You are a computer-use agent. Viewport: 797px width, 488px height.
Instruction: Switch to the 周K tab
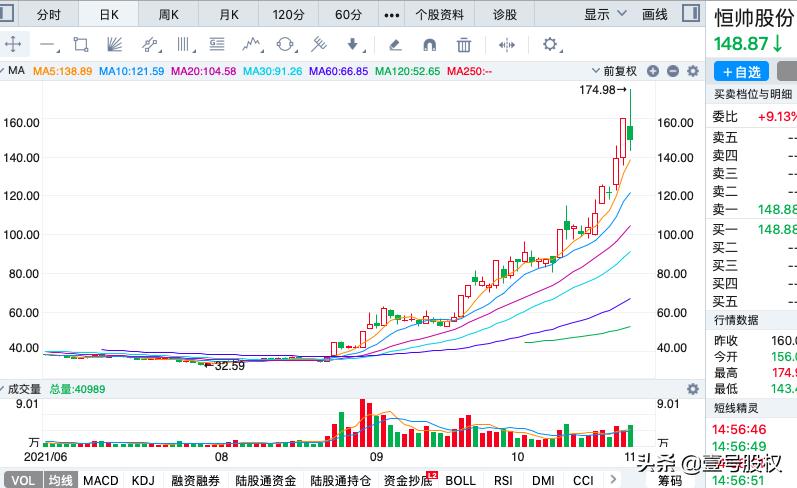[x=169, y=14]
